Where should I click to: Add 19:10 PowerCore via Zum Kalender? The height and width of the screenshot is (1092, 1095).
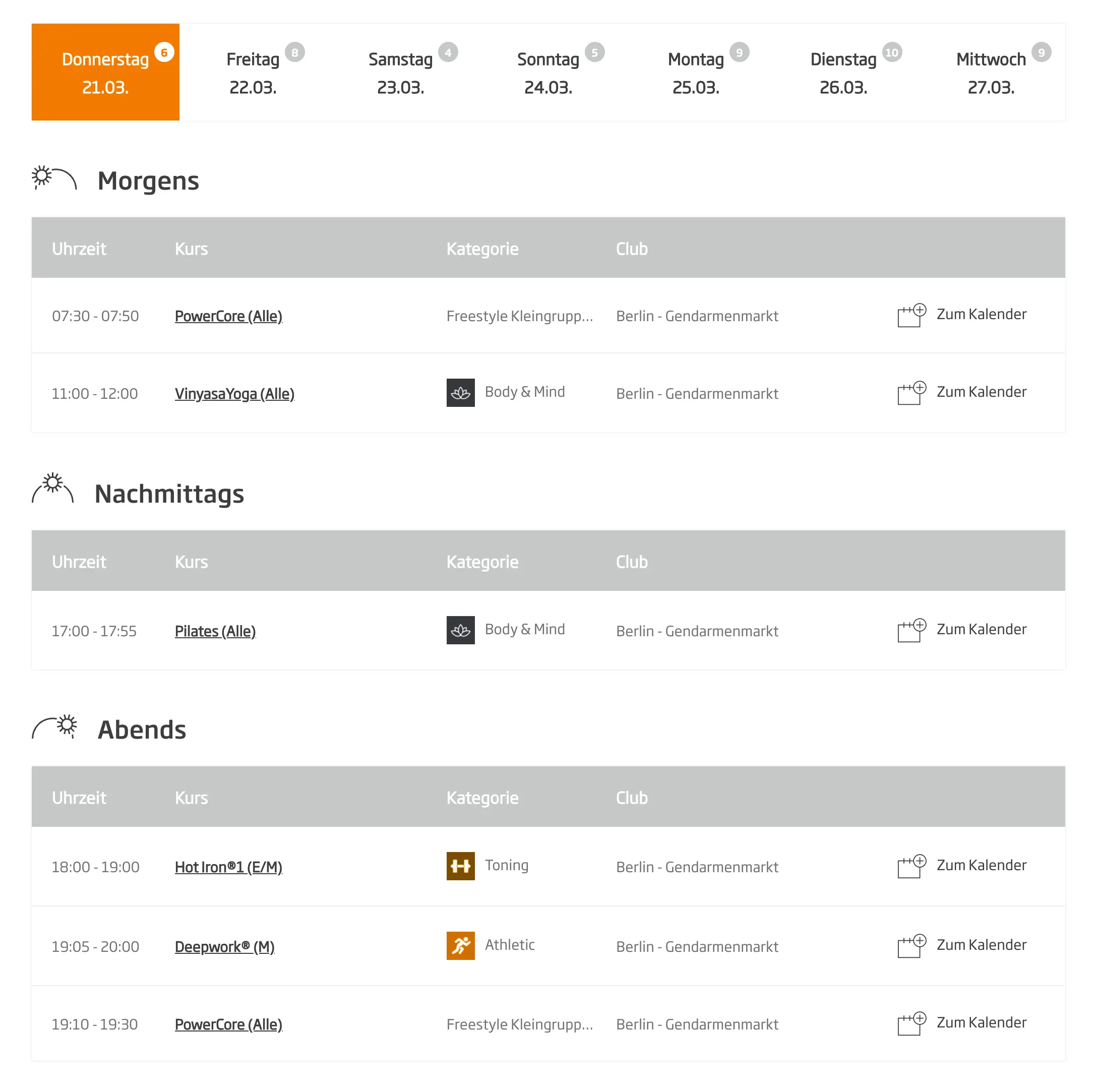[x=981, y=1022]
